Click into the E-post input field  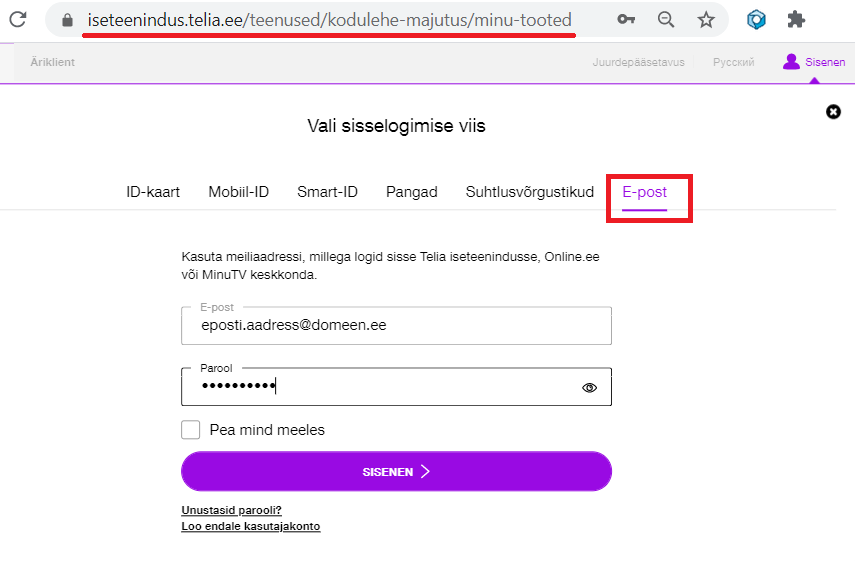pyautogui.click(x=396, y=325)
